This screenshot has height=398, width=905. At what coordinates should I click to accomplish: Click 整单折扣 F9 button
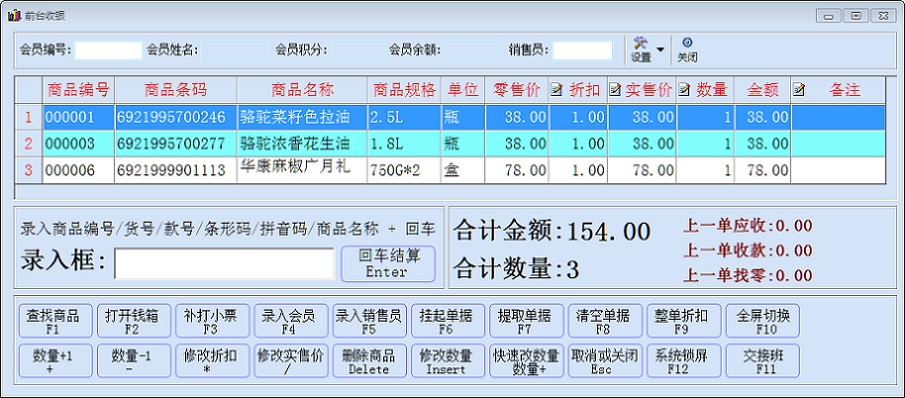(683, 321)
